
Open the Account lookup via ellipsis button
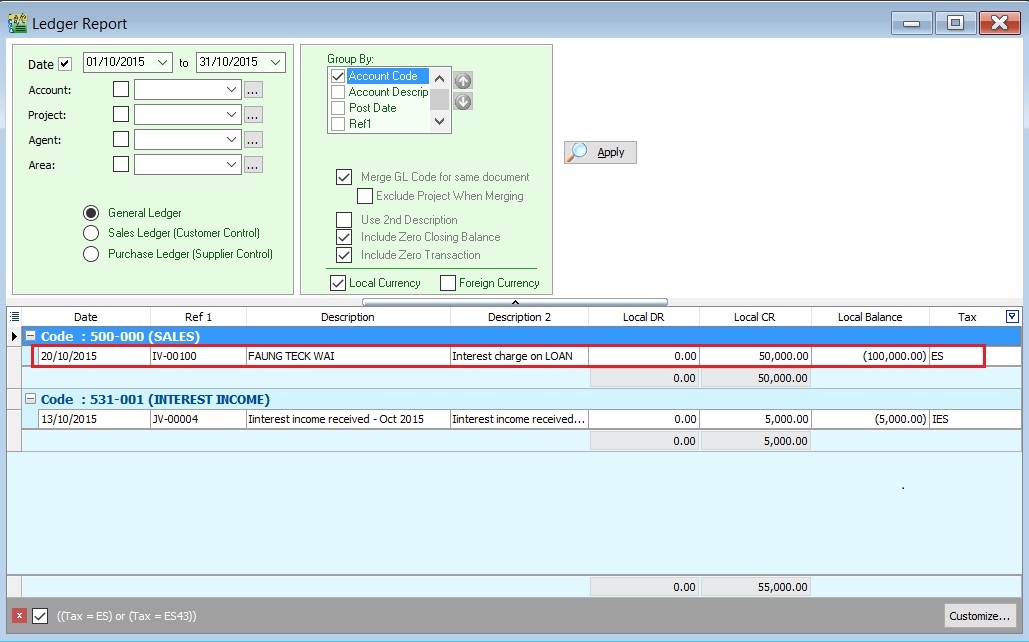tap(253, 89)
